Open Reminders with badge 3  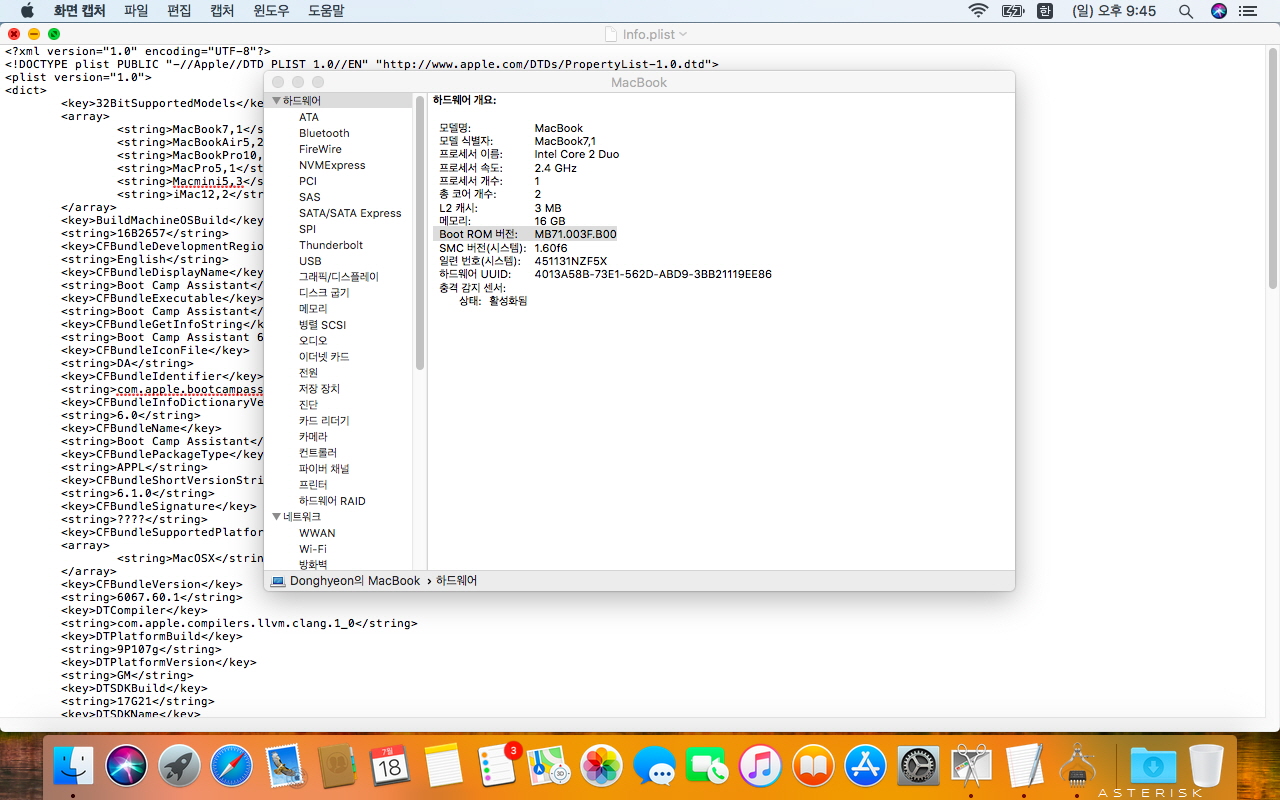coord(498,767)
